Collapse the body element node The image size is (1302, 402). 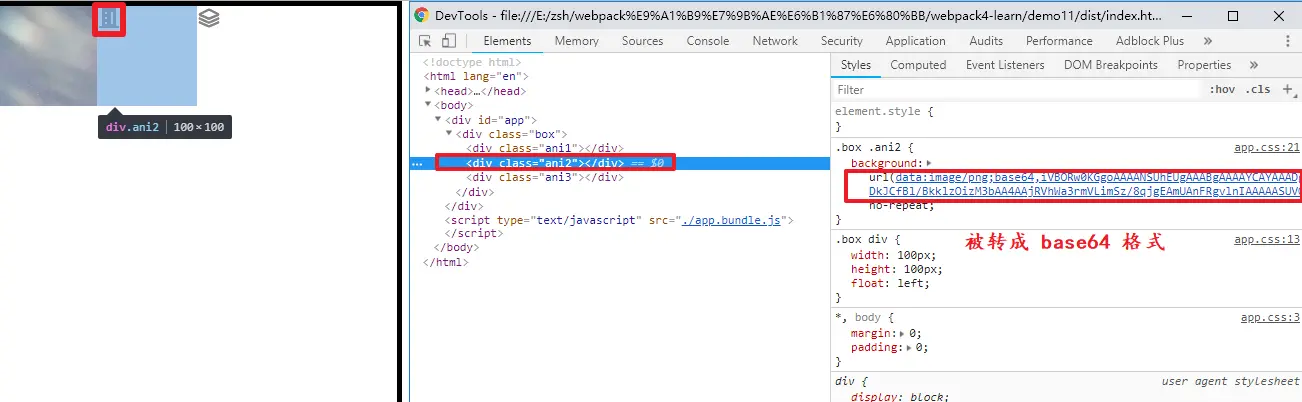[429, 105]
